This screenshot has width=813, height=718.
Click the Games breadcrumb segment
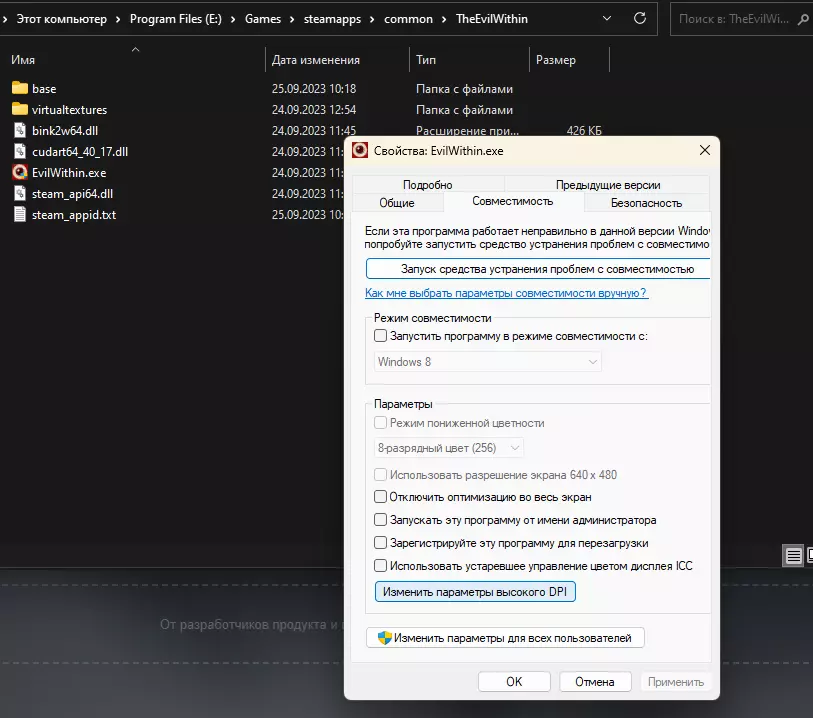pos(263,19)
